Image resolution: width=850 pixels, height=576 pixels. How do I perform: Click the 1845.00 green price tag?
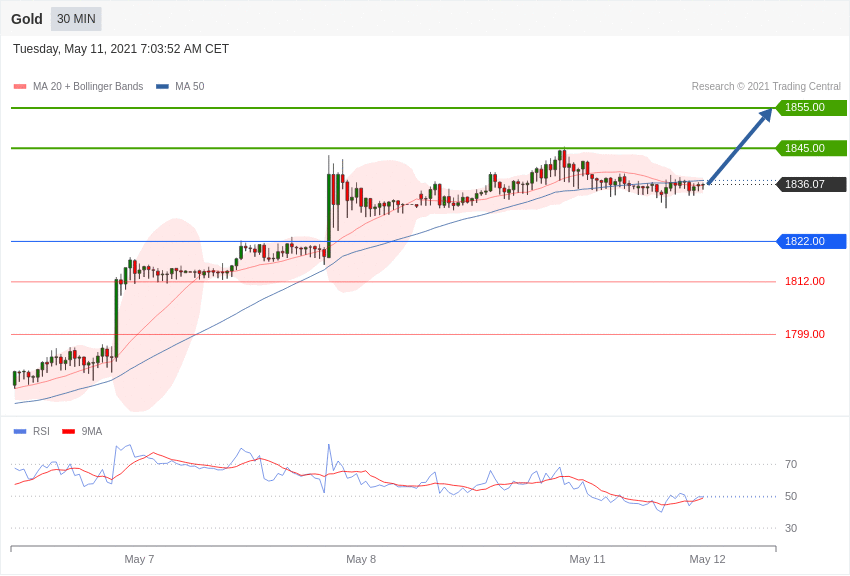click(812, 148)
